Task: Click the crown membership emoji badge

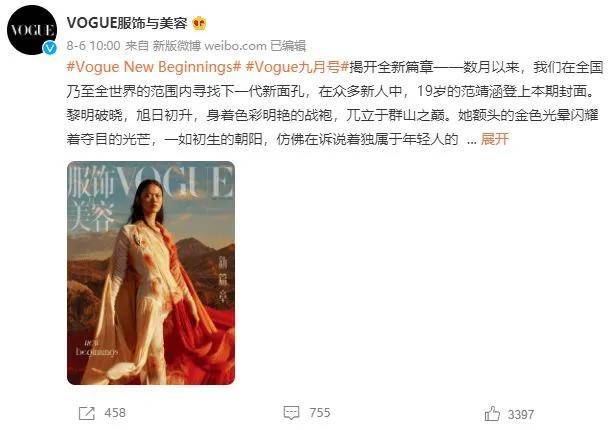Action: point(199,24)
